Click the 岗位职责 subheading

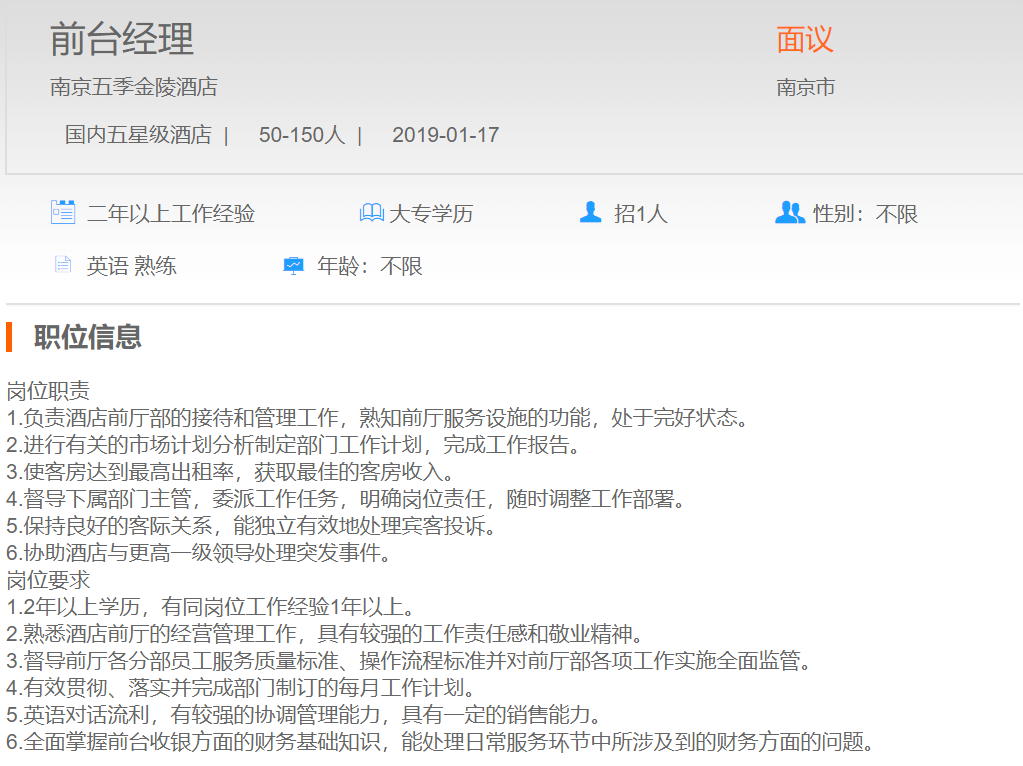click(48, 391)
